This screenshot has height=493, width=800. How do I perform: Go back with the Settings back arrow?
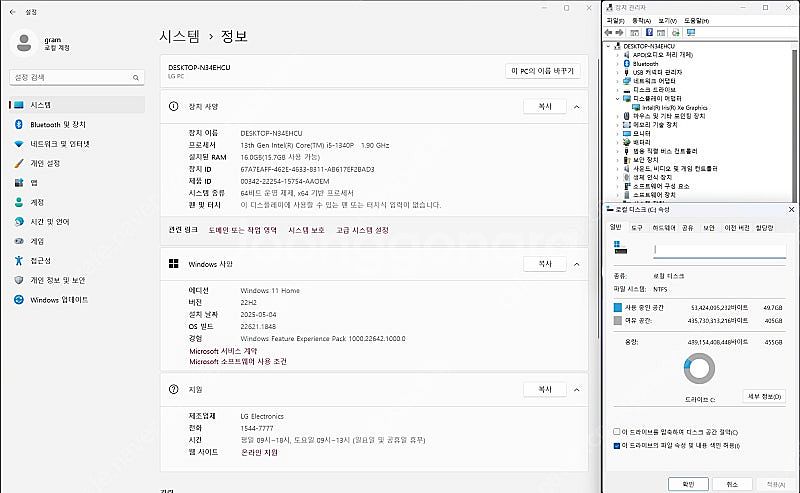pos(13,12)
